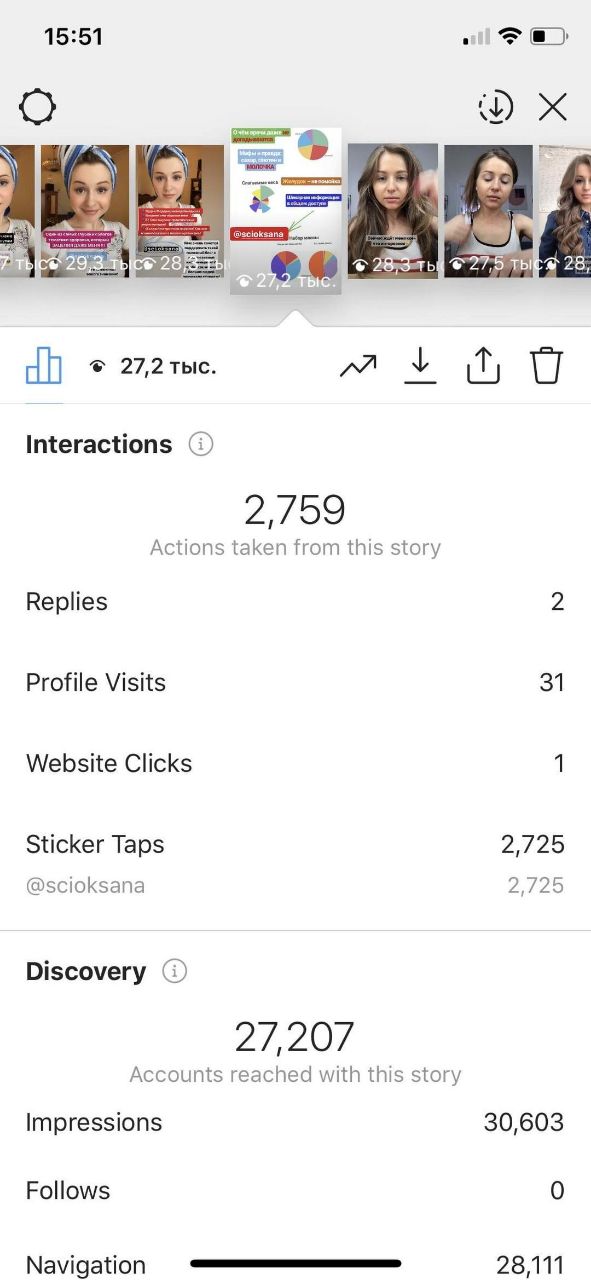Show info about Discovery
The width and height of the screenshot is (591, 1280).
pyautogui.click(x=174, y=971)
